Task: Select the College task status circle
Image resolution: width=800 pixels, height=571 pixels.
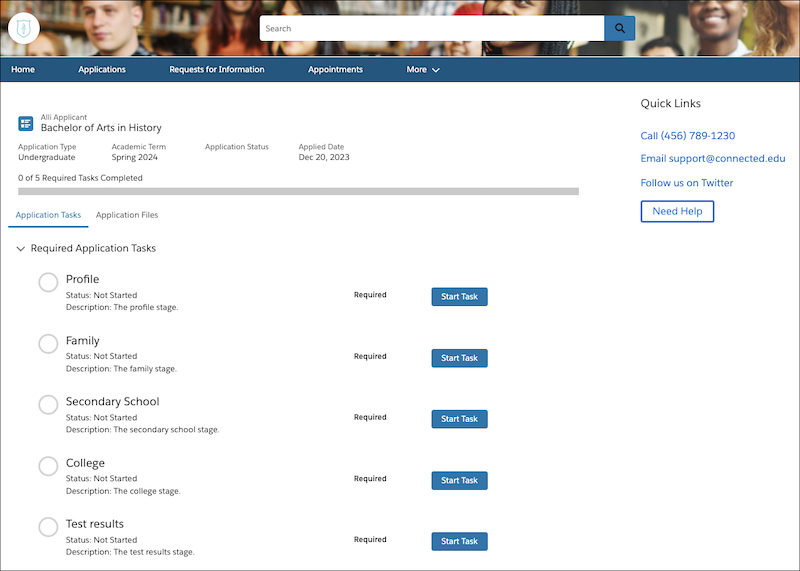Action: click(x=48, y=466)
